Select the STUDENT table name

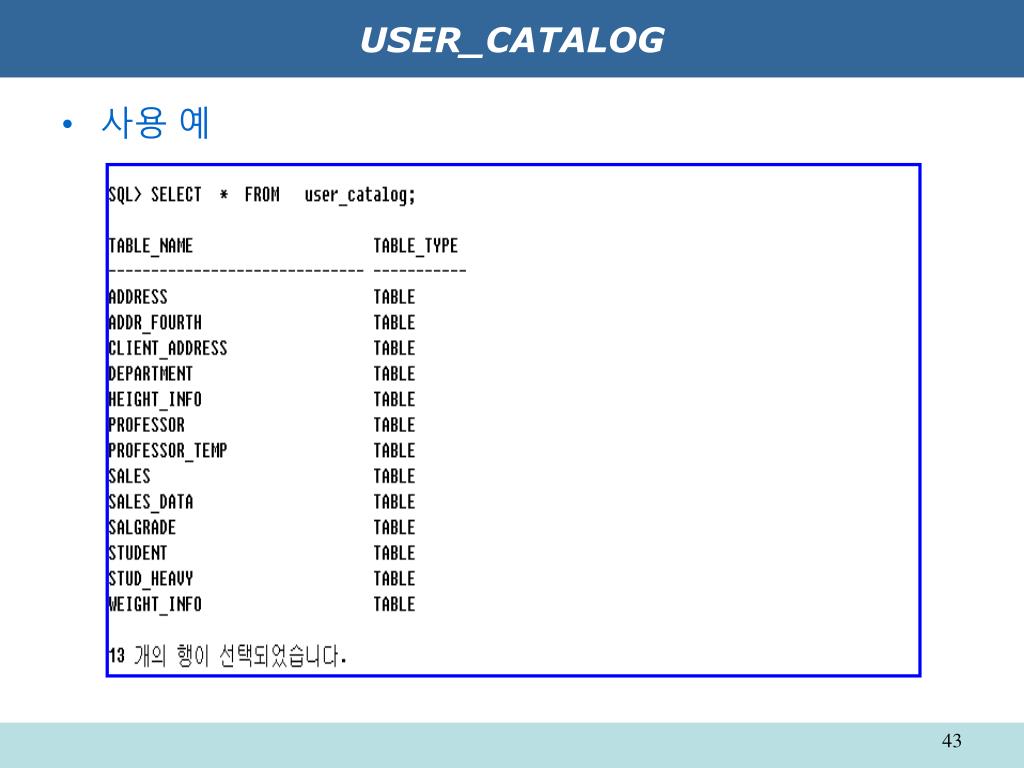click(138, 553)
